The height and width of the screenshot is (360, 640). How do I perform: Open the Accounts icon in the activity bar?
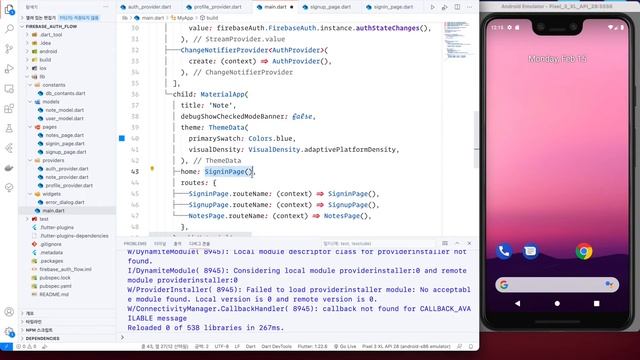point(9,312)
